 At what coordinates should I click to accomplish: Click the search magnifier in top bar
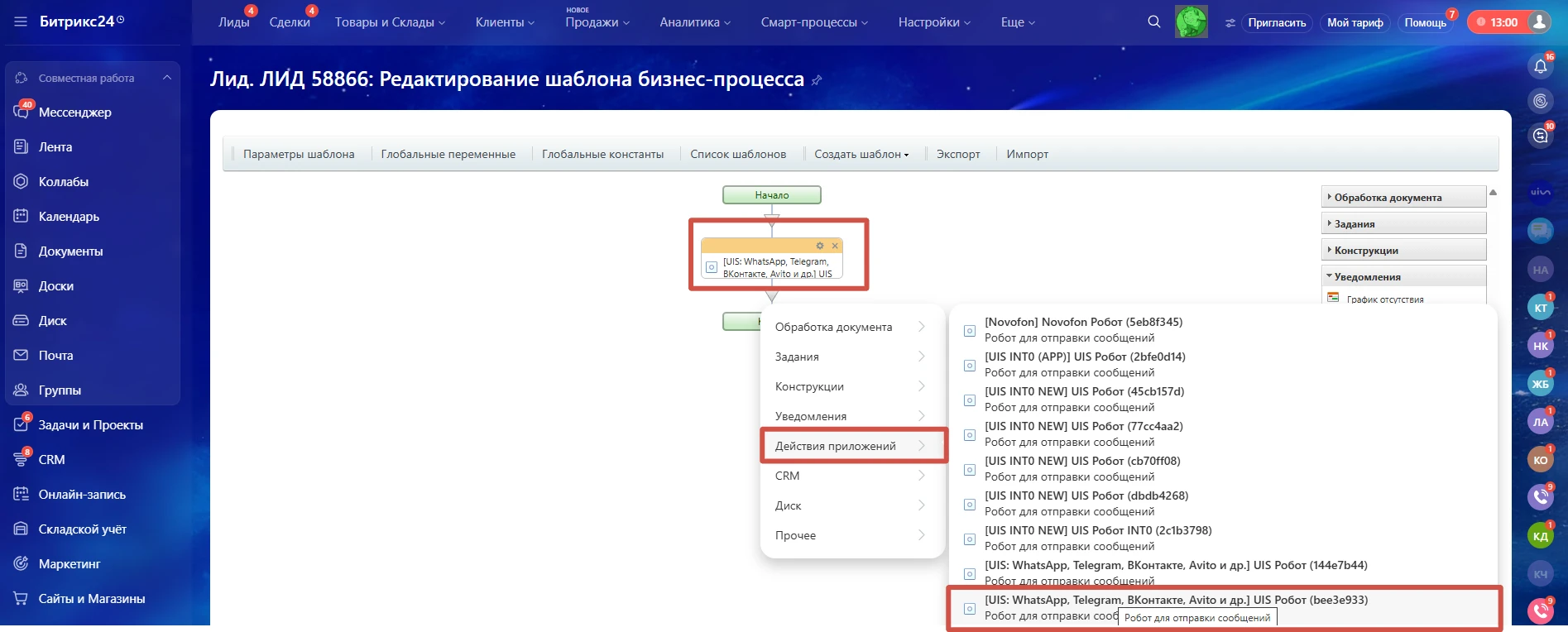click(1153, 22)
